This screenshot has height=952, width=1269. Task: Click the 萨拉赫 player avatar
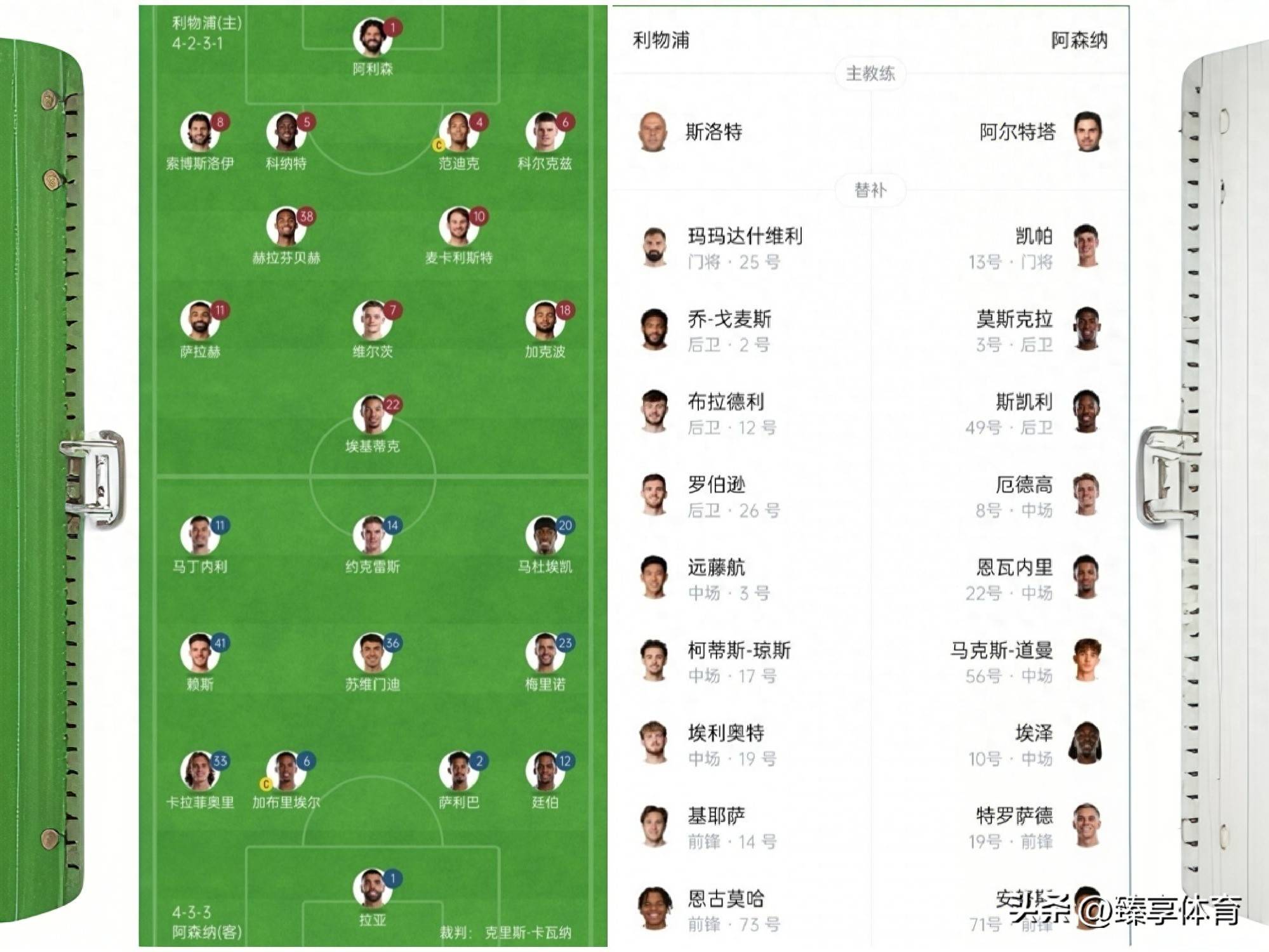click(199, 320)
